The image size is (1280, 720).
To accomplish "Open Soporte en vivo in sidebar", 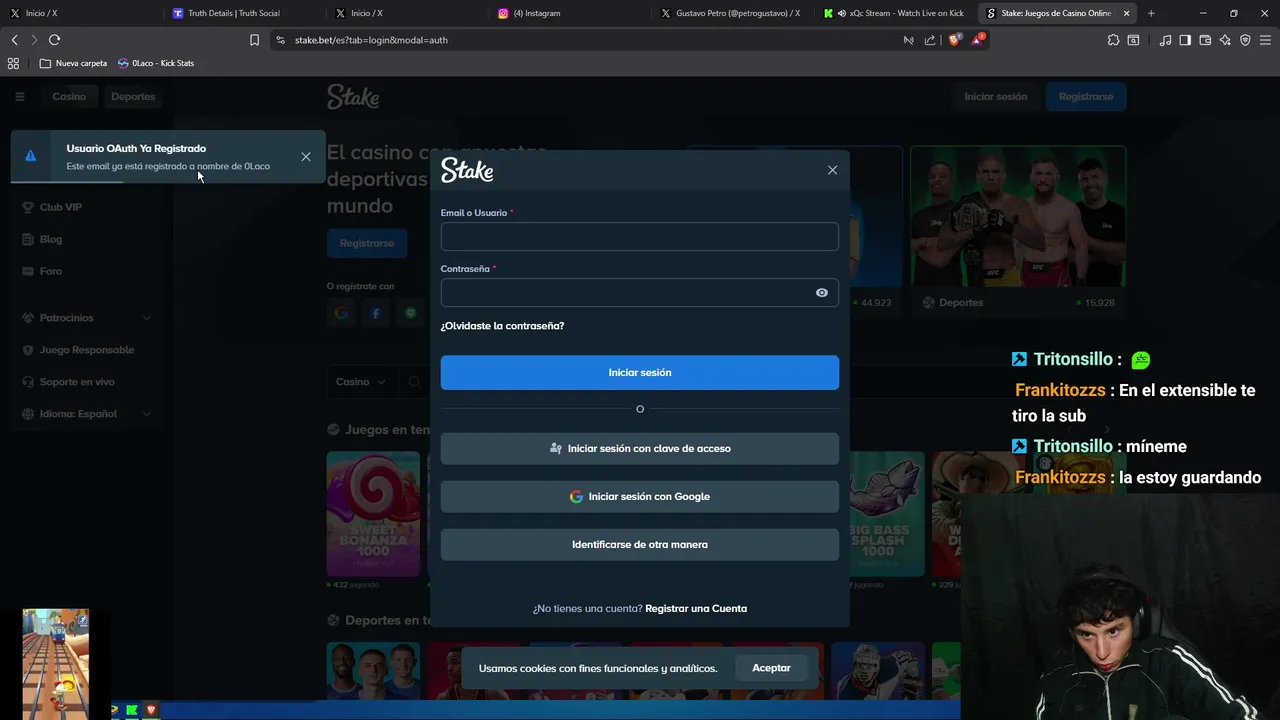I will [x=77, y=382].
